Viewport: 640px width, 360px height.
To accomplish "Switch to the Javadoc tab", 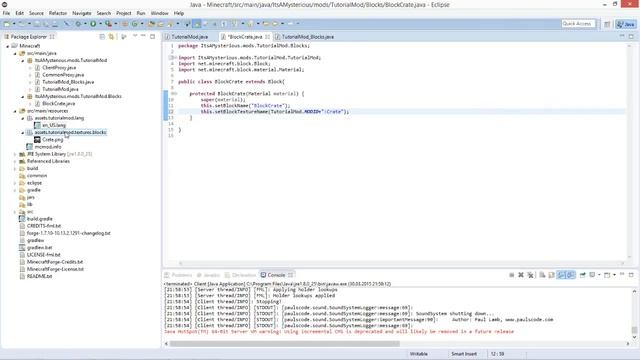I will coord(208,275).
